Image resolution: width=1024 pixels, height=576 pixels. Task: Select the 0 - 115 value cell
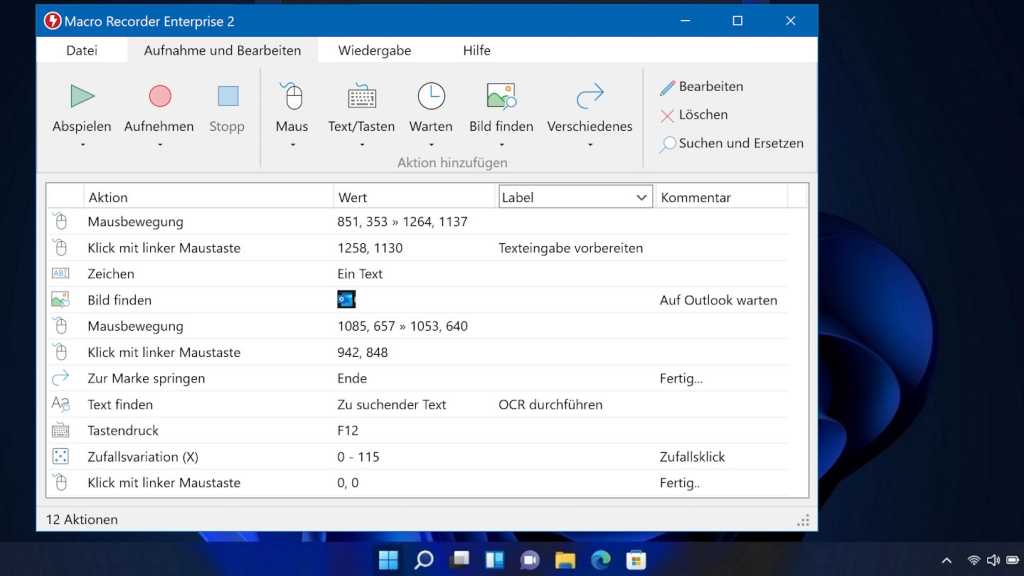click(x=358, y=456)
